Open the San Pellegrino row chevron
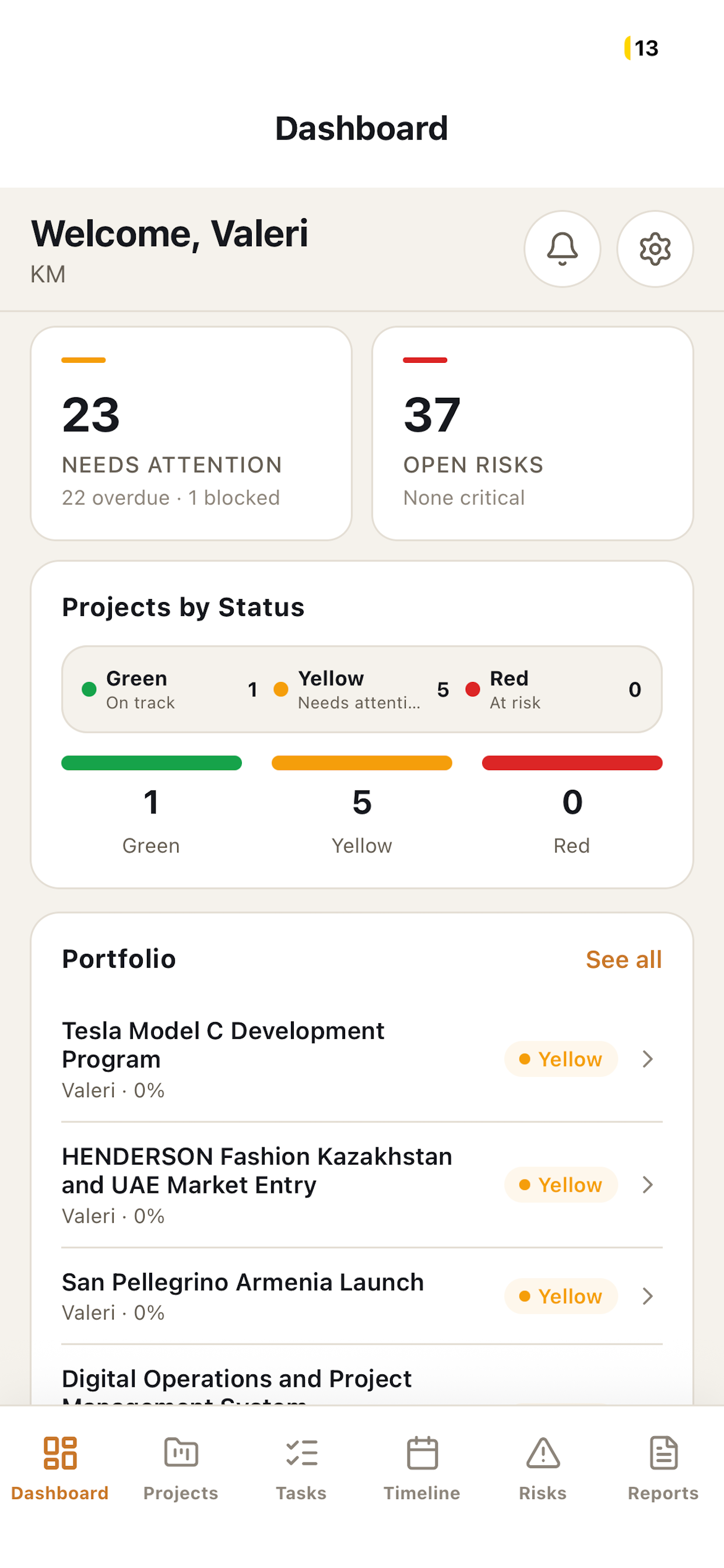724x1568 pixels. pyautogui.click(x=647, y=1296)
